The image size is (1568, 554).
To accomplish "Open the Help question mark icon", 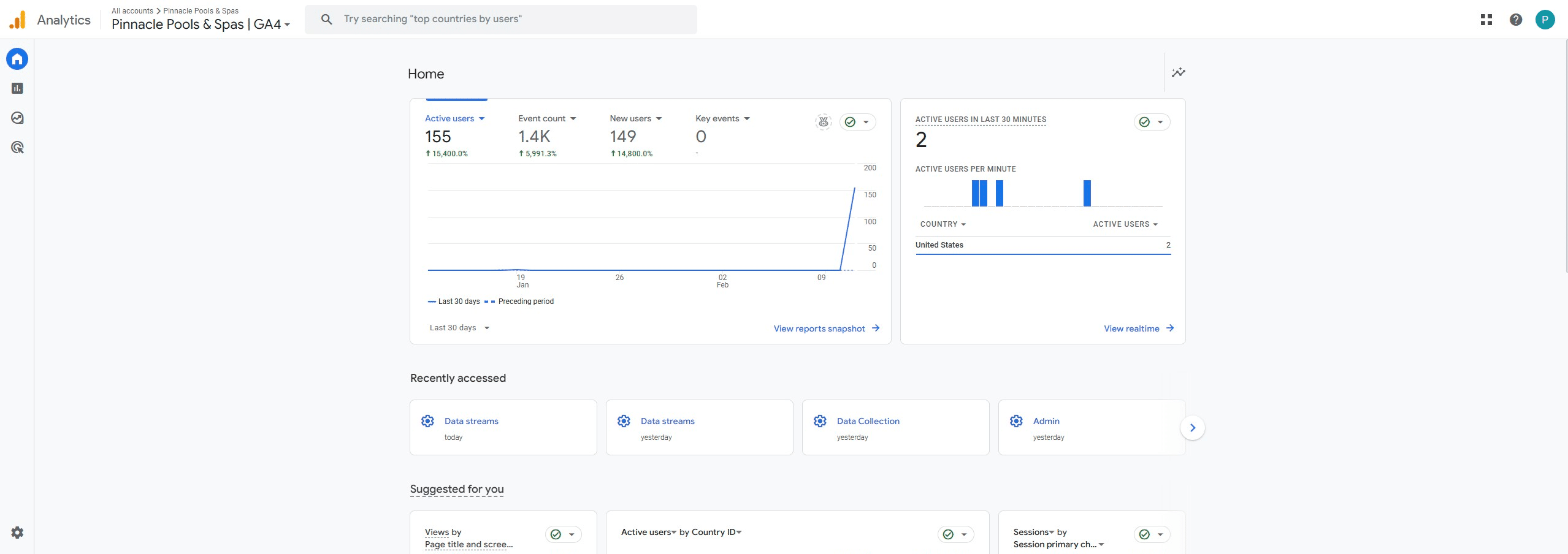I will point(1515,20).
